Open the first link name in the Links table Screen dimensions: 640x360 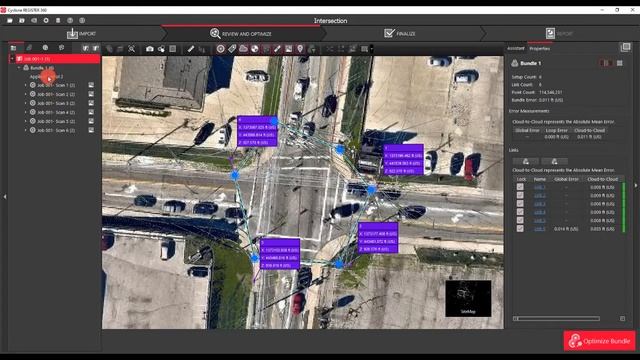(x=540, y=187)
